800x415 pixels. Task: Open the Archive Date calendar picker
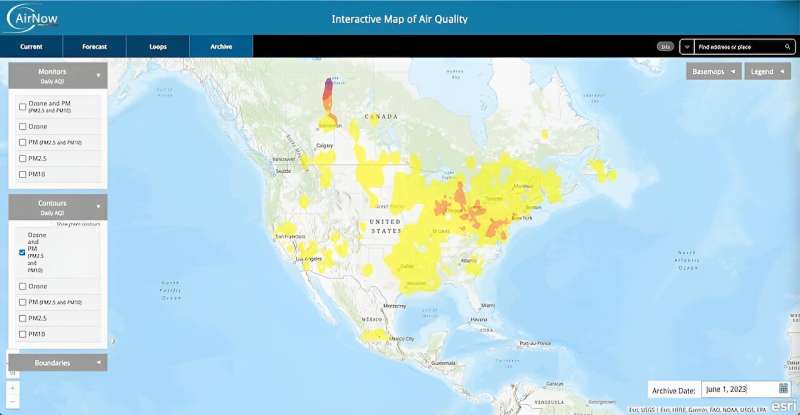pos(783,388)
